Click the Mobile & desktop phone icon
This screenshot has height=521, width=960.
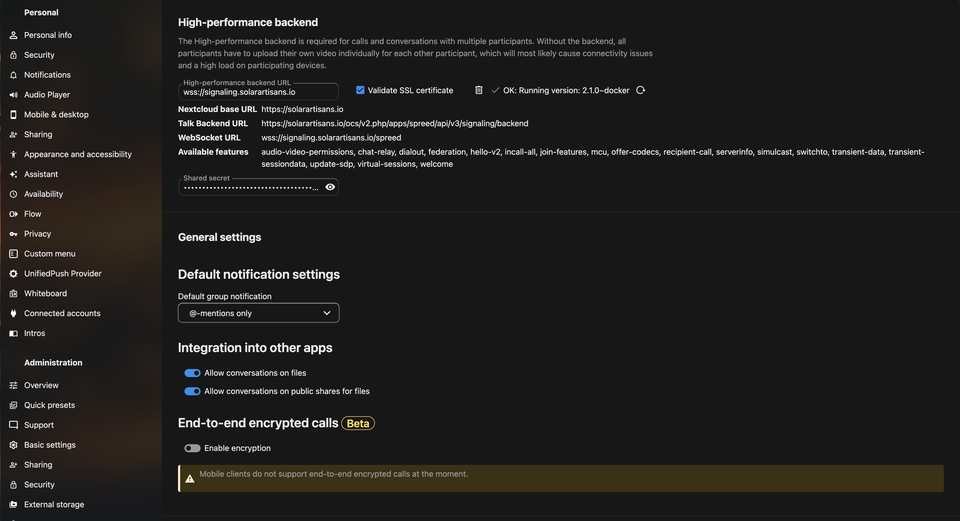click(13, 114)
